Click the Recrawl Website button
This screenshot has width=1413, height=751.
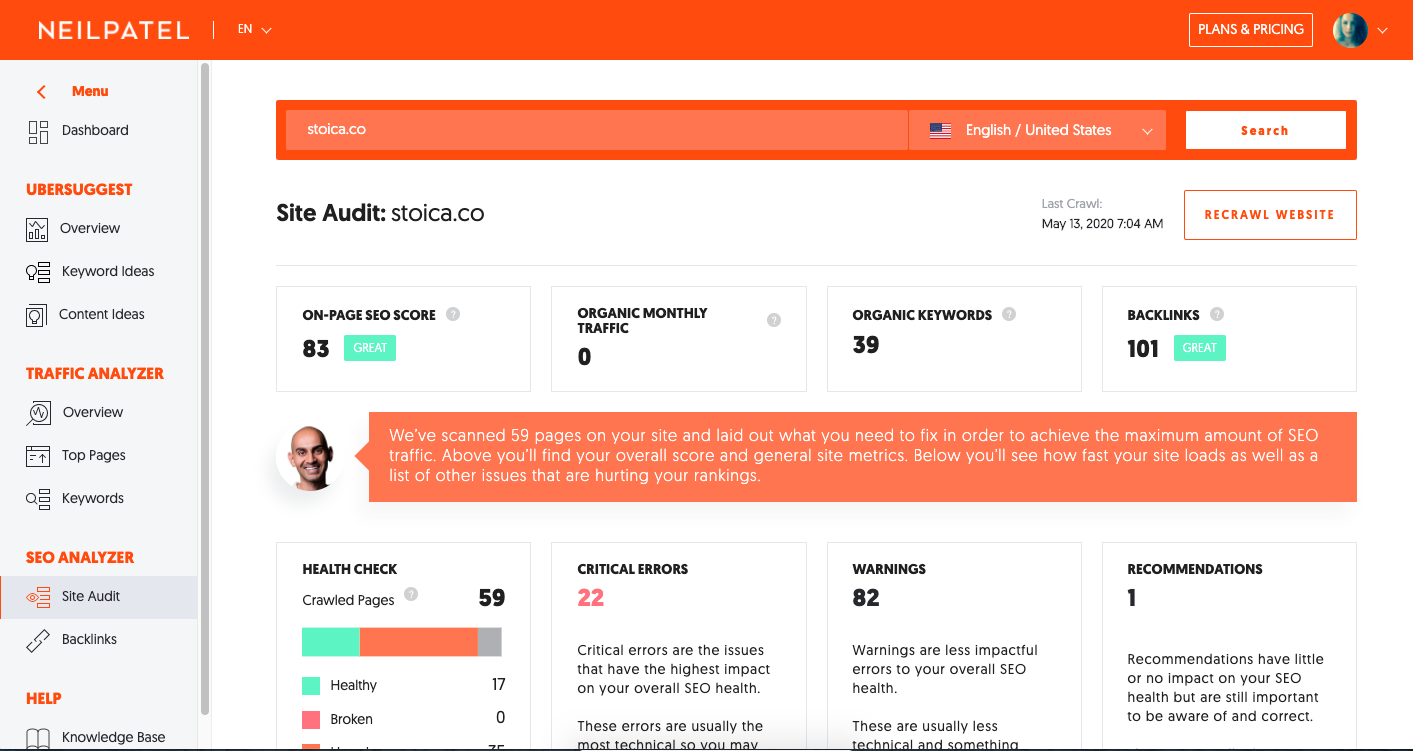[1270, 215]
